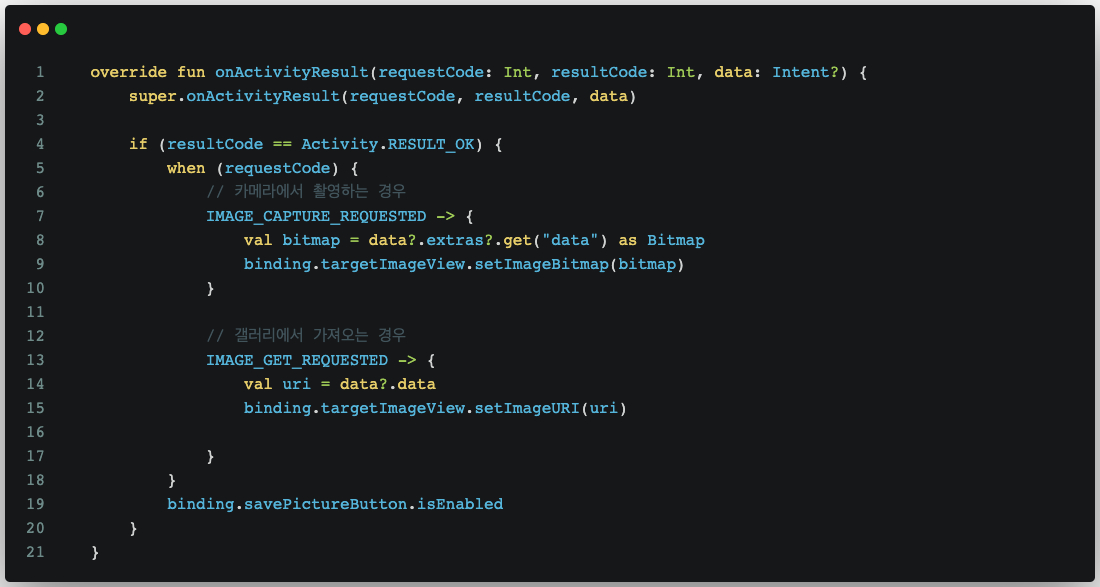Click the 'Intent?' parameter type
This screenshot has height=587, width=1100.
[x=805, y=72]
